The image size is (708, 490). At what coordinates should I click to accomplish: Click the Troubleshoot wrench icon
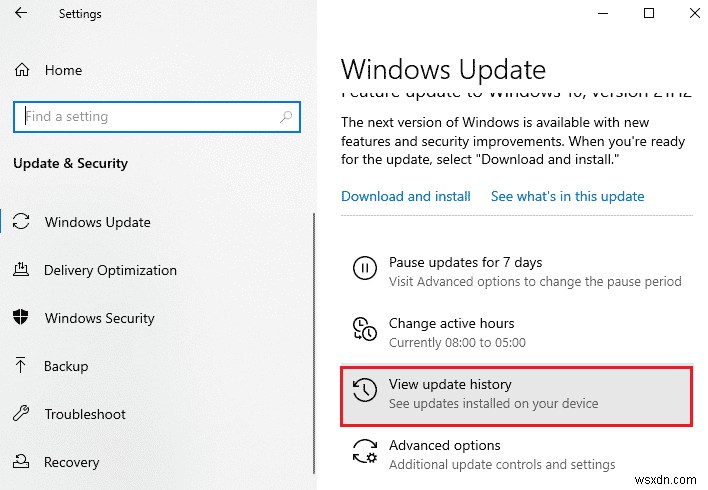pyautogui.click(x=22, y=414)
